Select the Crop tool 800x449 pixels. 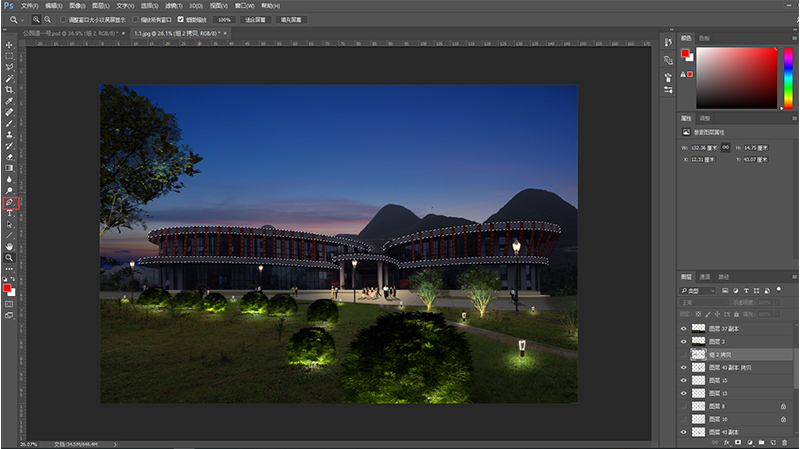(9, 90)
